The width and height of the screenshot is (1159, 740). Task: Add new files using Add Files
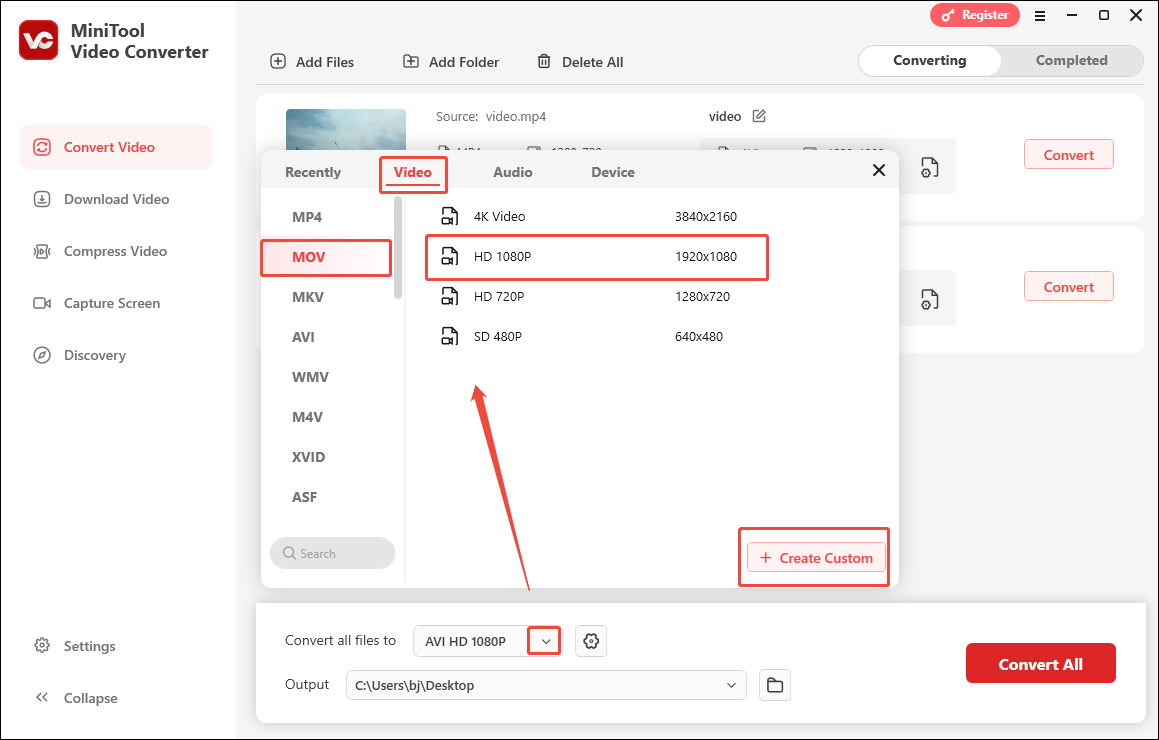pos(312,61)
